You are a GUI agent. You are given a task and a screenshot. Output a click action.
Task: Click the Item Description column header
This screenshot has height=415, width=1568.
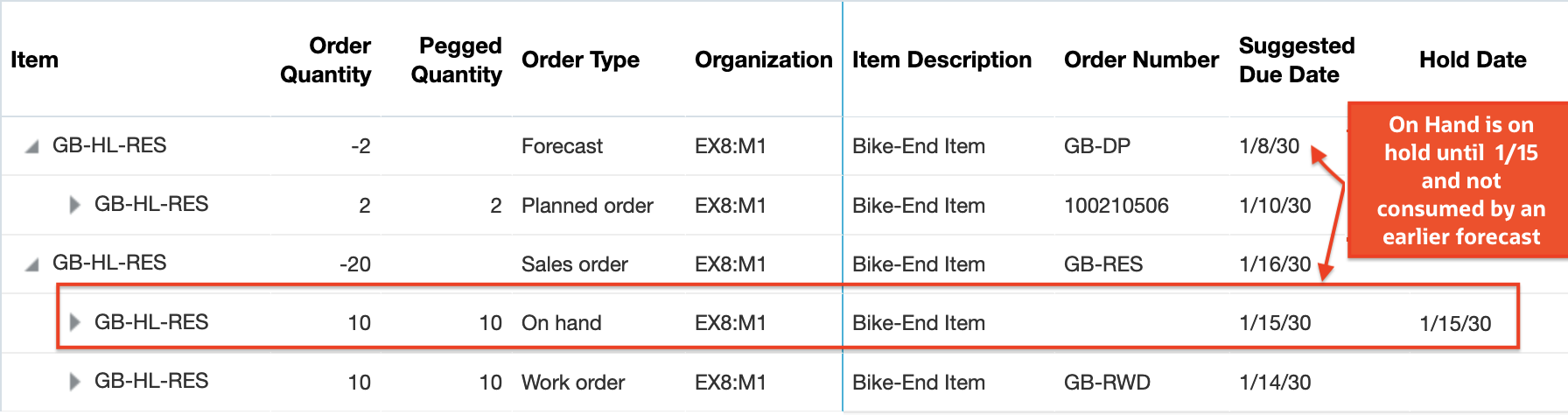click(941, 60)
